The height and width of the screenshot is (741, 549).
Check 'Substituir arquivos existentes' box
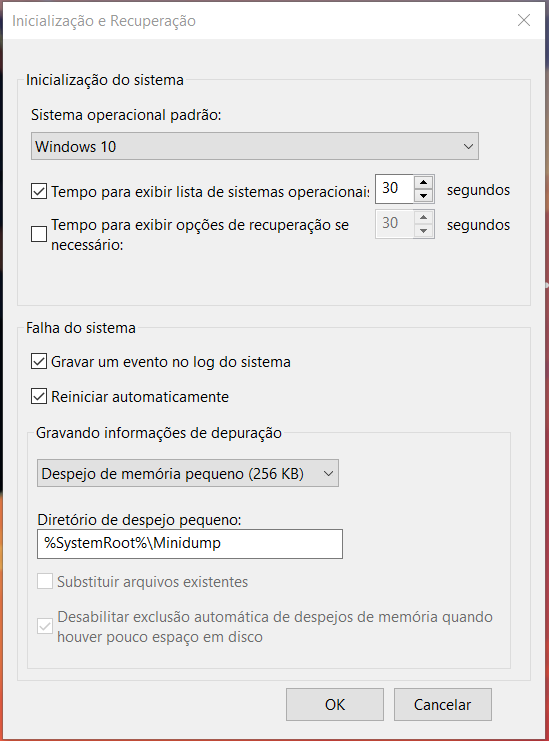[x=45, y=581]
